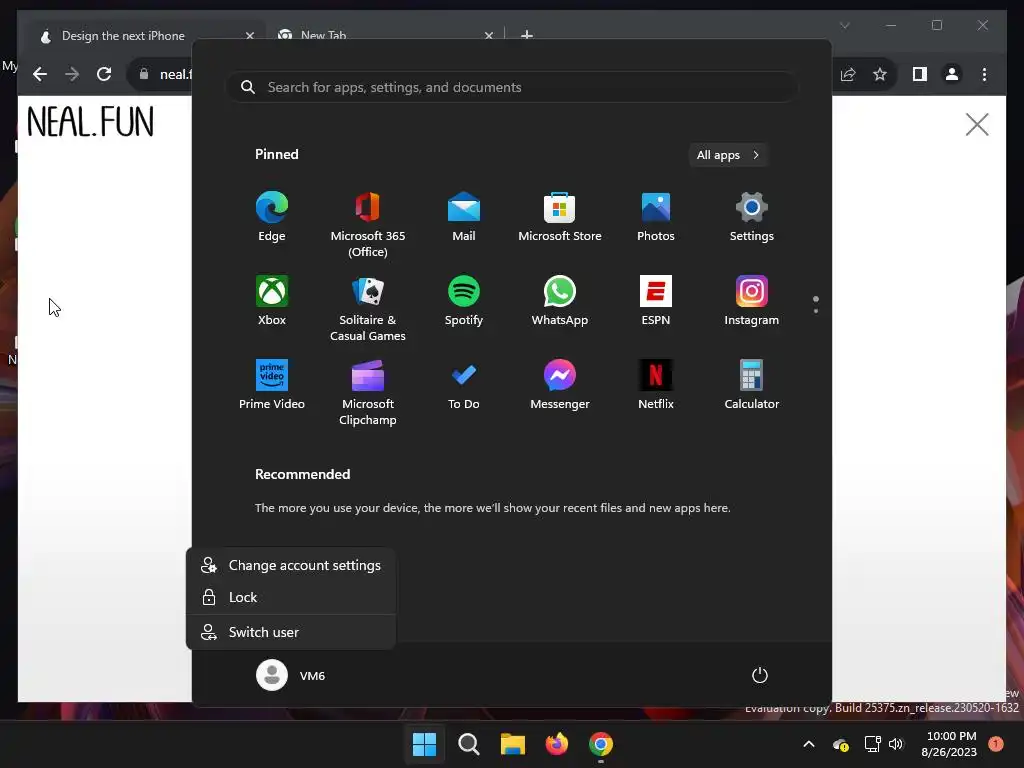Image resolution: width=1024 pixels, height=768 pixels.
Task: Open File Explorer from taskbar
Action: click(x=513, y=744)
